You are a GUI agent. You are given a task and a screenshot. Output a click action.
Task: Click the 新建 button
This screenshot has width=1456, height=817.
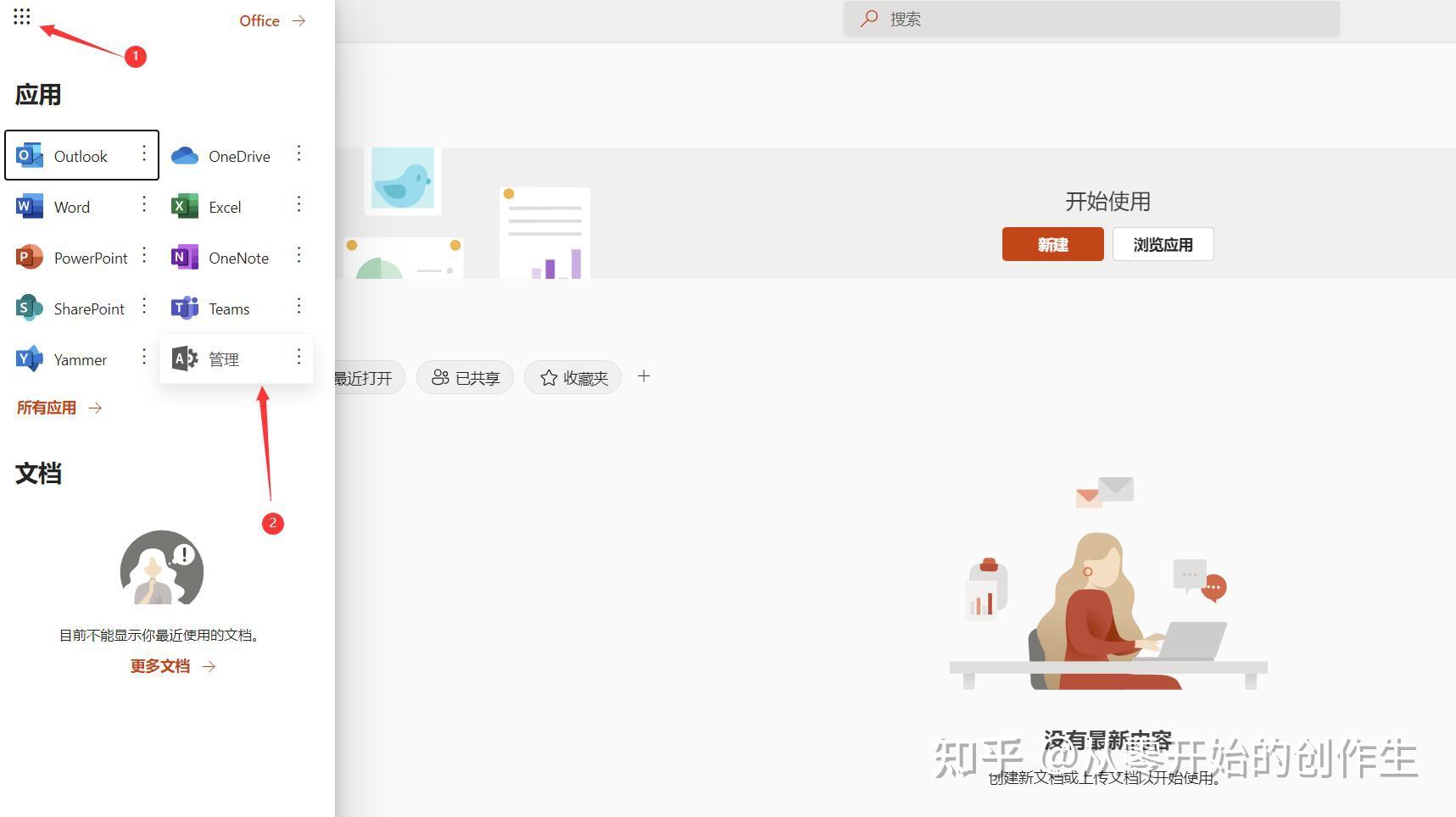point(1052,244)
